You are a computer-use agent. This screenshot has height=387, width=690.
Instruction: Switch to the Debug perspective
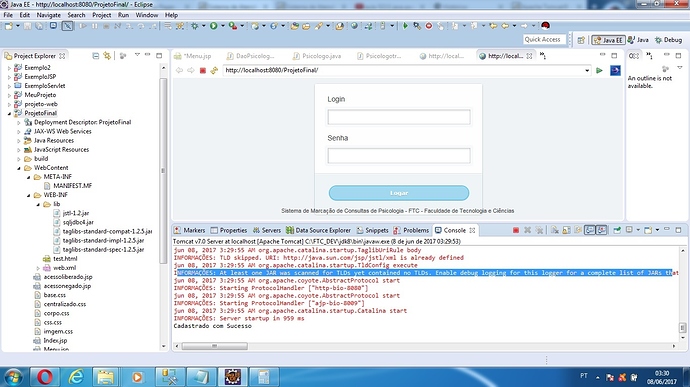(x=668, y=40)
